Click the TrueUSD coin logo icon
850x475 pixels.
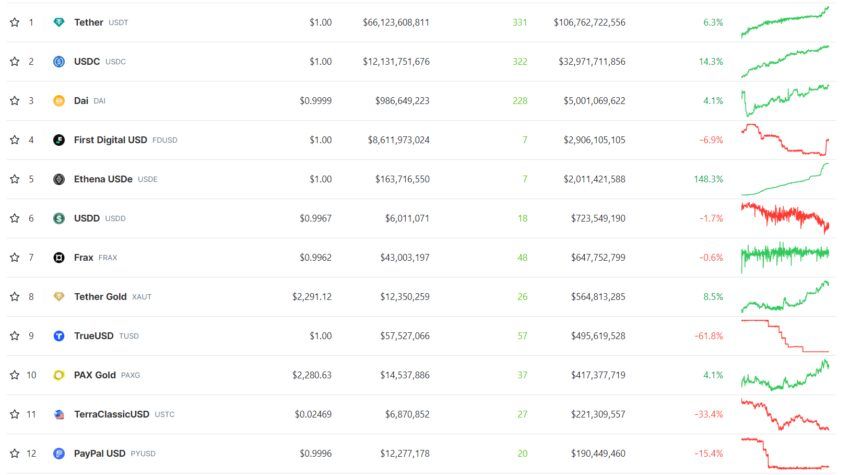pos(59,336)
